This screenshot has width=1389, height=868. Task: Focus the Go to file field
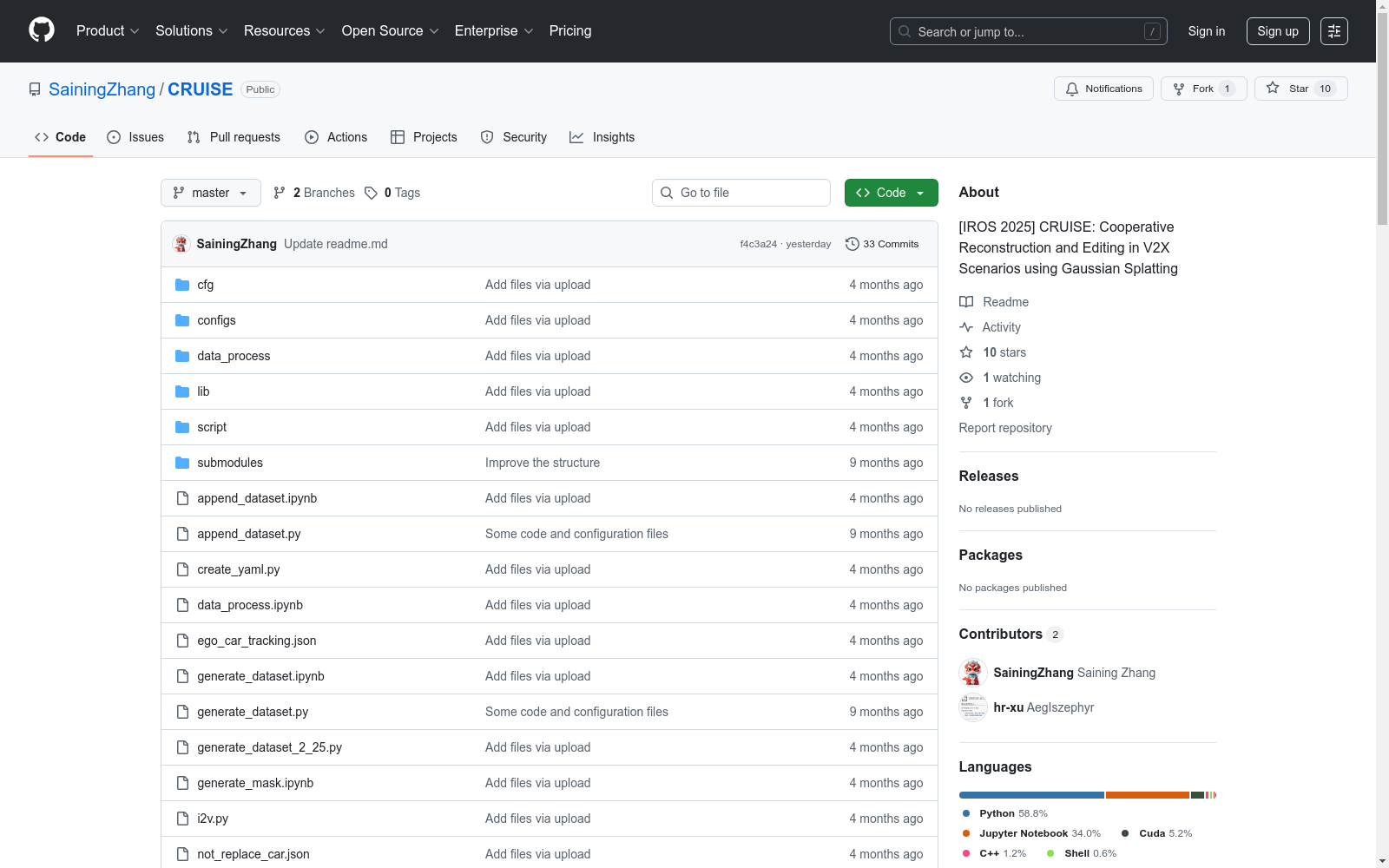click(741, 193)
